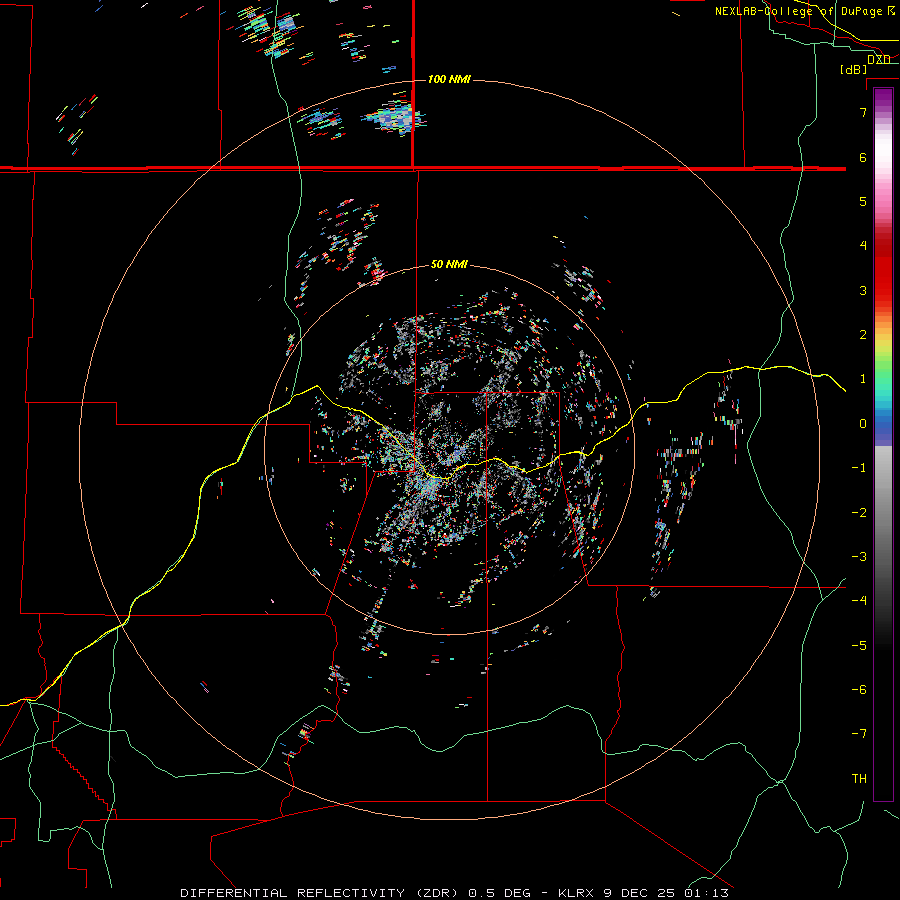Click the -4 value on the color scale
Image resolution: width=900 pixels, height=900 pixels.
tap(859, 601)
